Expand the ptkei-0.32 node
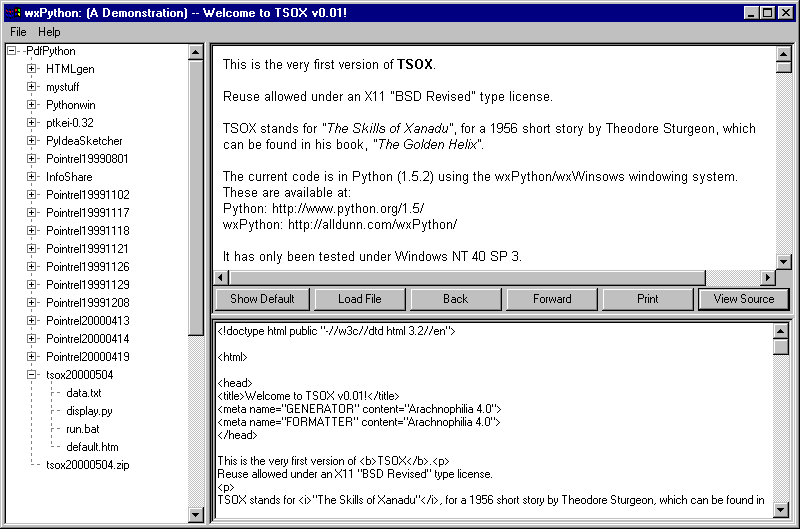The height and width of the screenshot is (529, 800). [x=32, y=122]
